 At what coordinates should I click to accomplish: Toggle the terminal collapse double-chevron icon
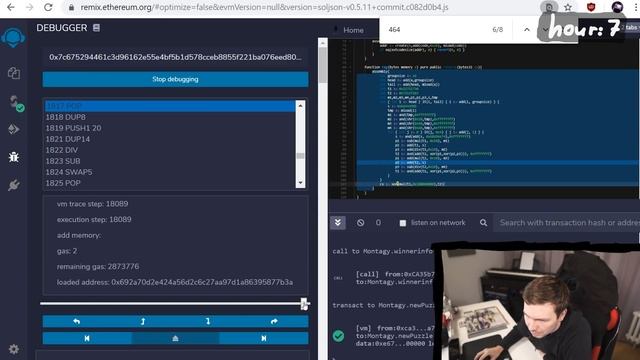(x=338, y=222)
